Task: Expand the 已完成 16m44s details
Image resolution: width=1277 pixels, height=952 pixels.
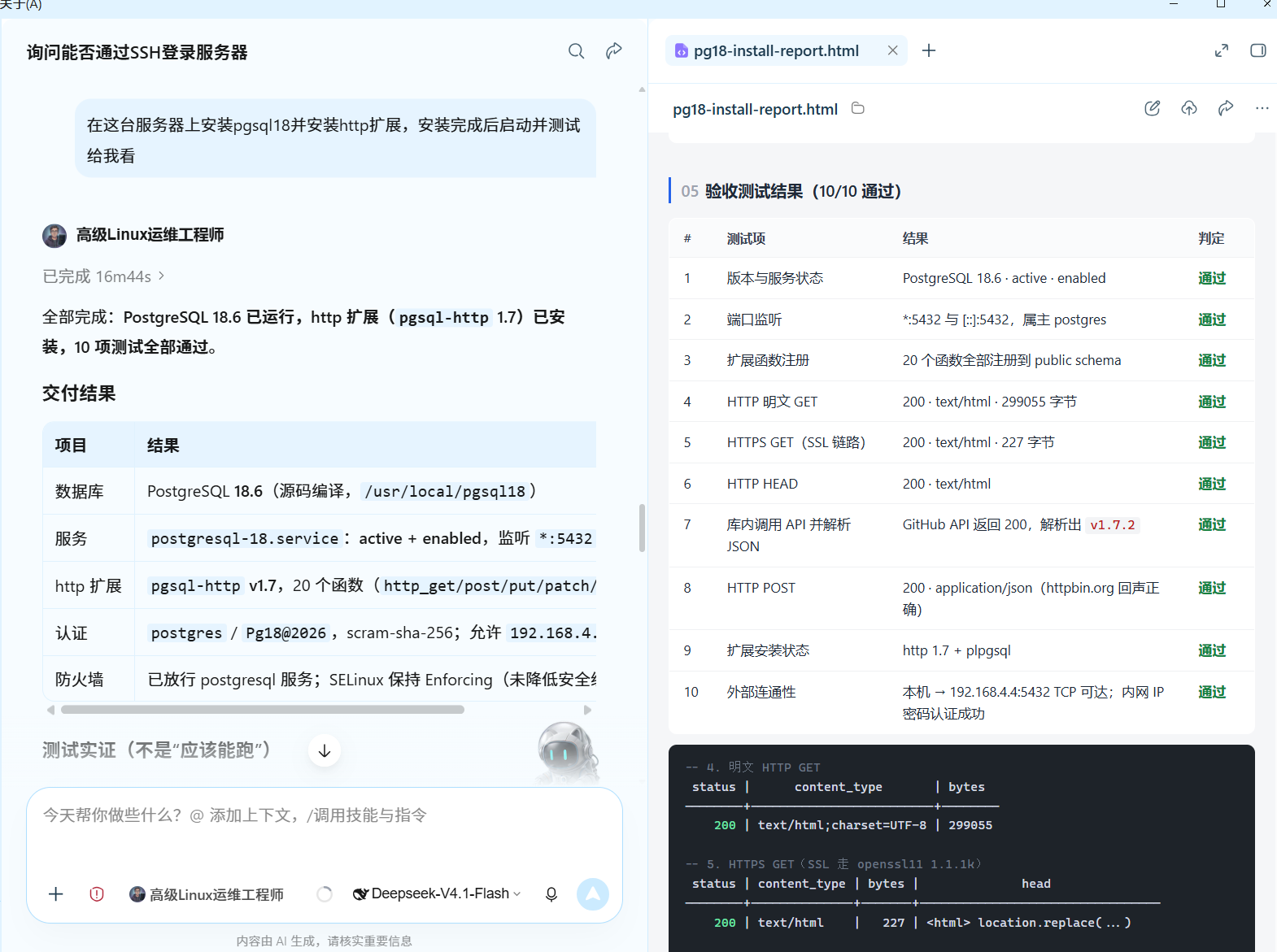Action: 103,276
